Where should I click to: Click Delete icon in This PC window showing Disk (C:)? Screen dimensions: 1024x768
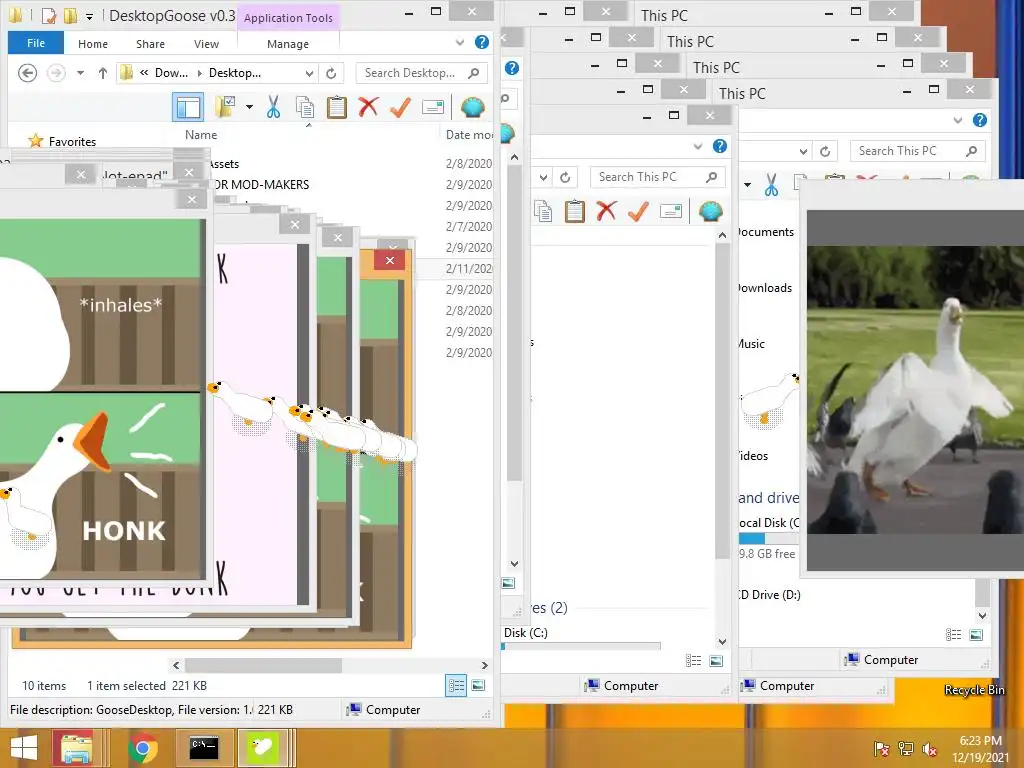pyautogui.click(x=606, y=210)
